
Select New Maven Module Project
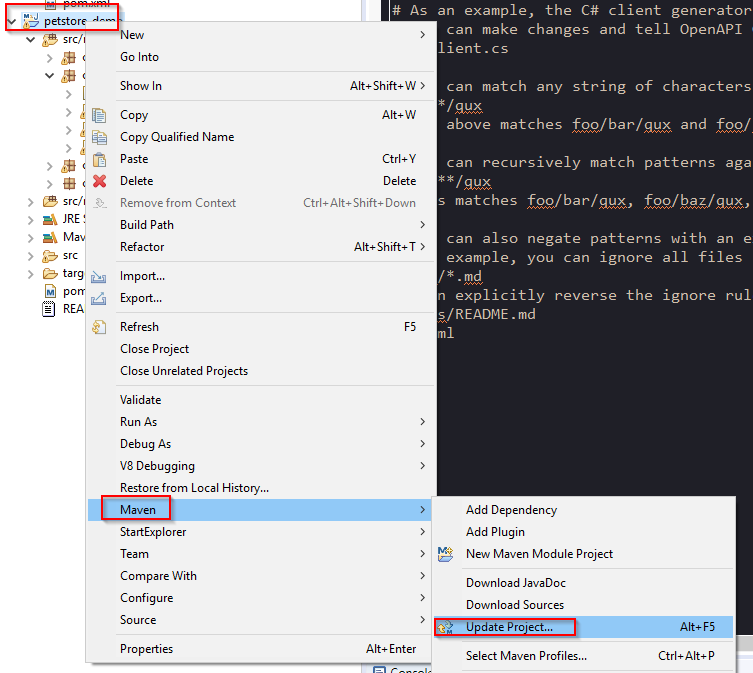(x=584, y=554)
